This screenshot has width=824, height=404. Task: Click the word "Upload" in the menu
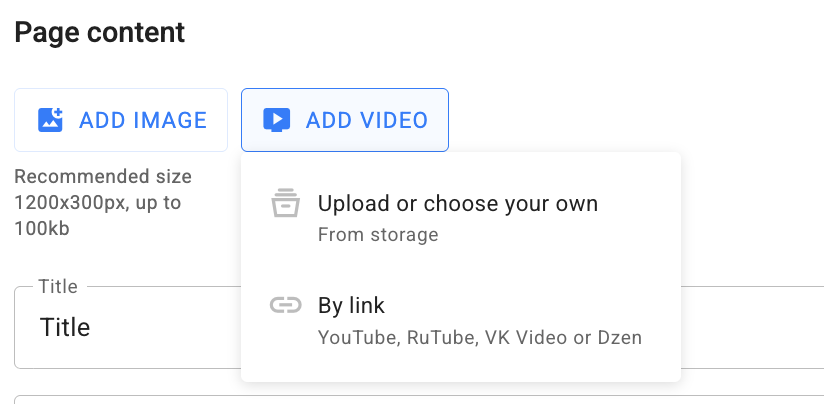pyautogui.click(x=349, y=204)
